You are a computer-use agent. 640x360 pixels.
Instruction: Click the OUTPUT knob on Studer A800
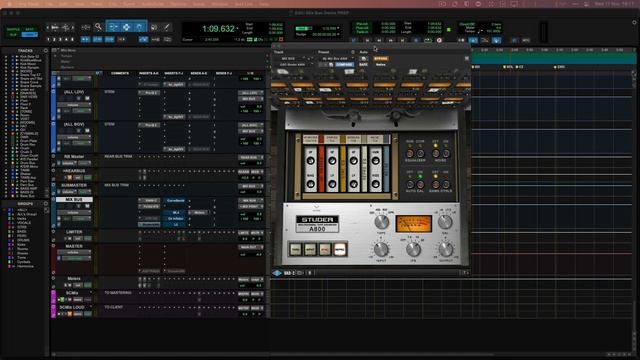(x=446, y=249)
